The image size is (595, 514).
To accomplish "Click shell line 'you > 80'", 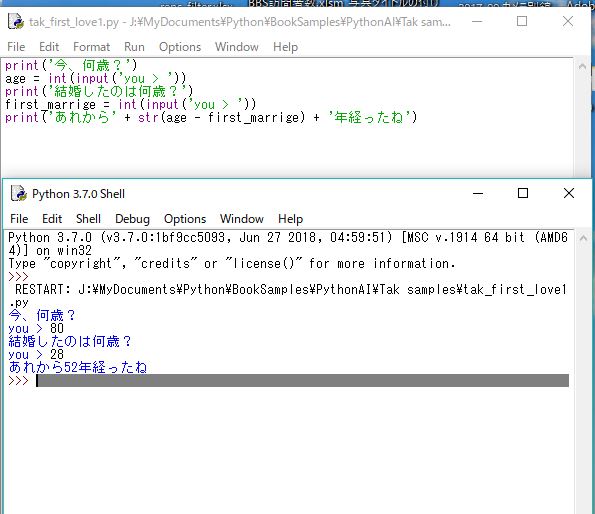I will [x=36, y=329].
